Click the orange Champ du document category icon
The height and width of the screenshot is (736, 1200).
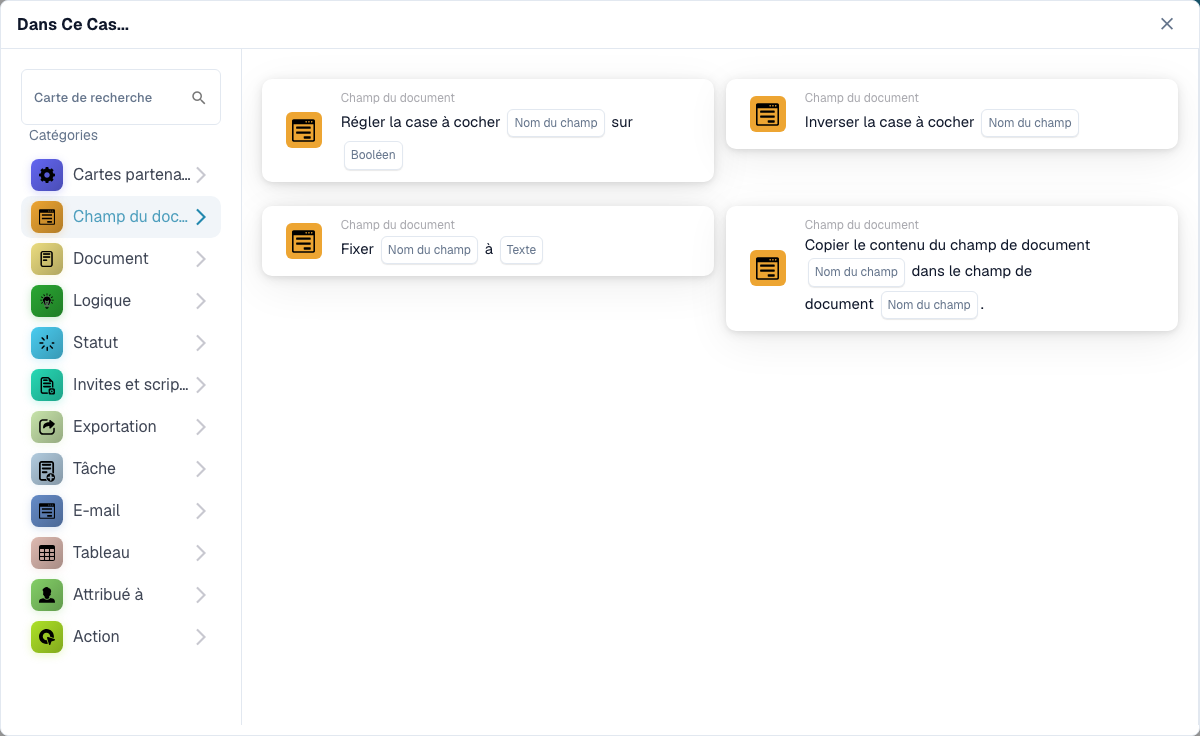[47, 217]
